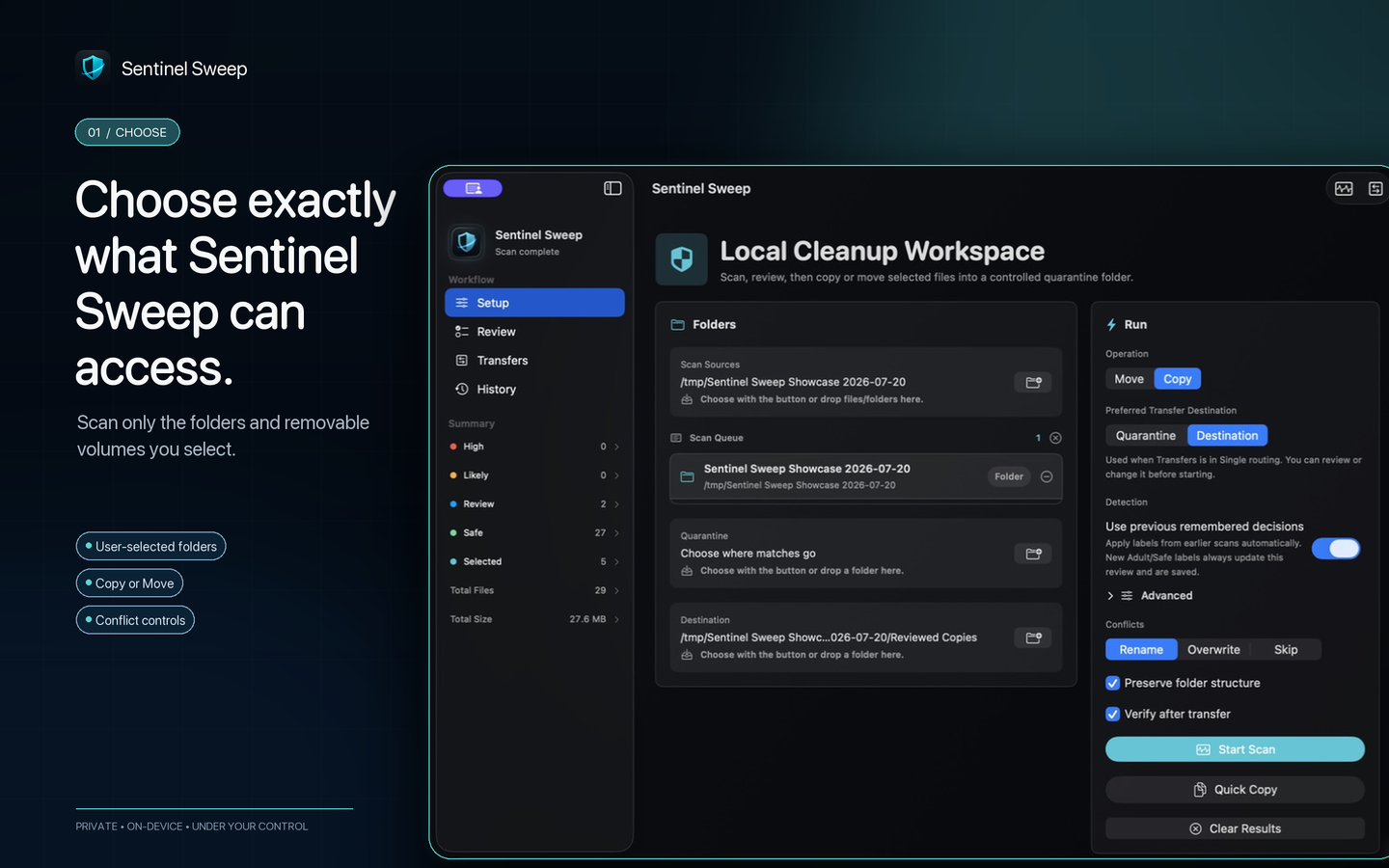Image resolution: width=1389 pixels, height=868 pixels.
Task: Choose Skip conflict handling
Action: 1286,650
